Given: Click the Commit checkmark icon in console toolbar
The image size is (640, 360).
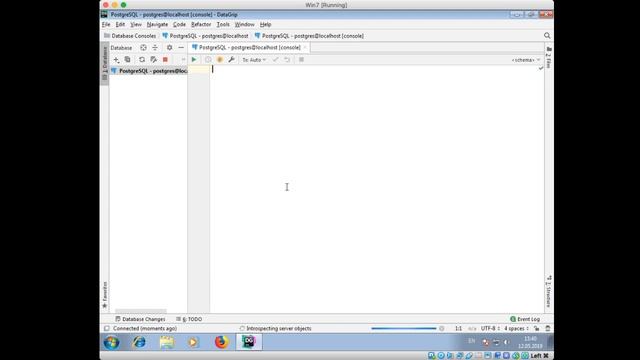Looking at the screenshot, I should [276, 60].
